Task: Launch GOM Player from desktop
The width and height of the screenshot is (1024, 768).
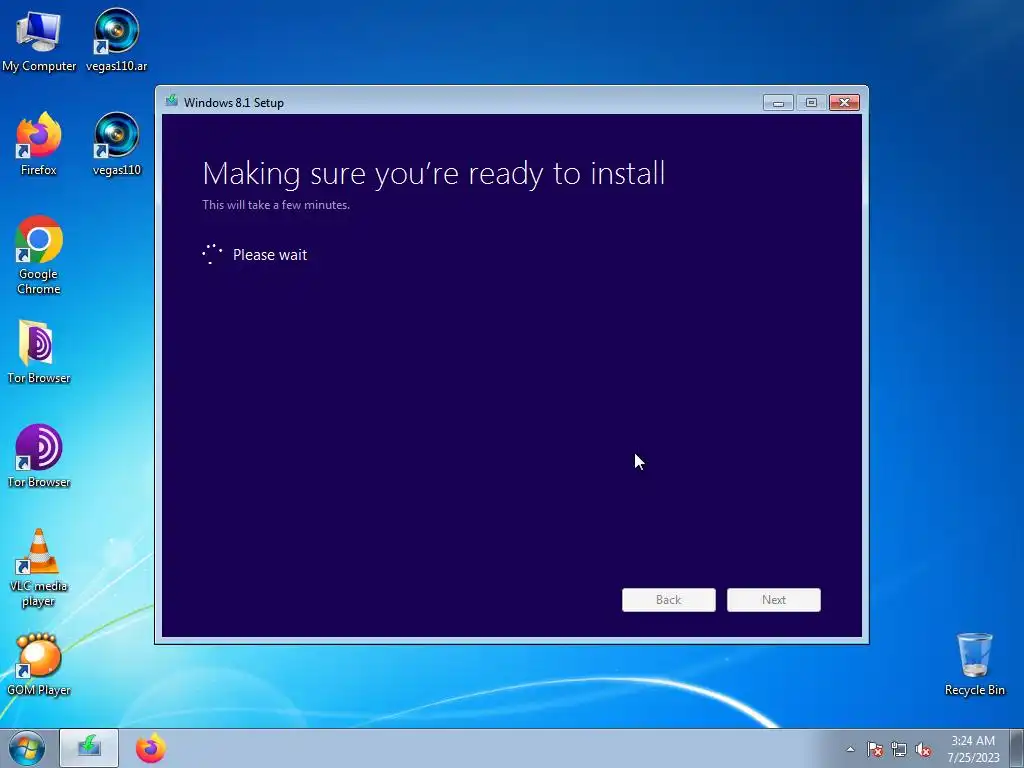Action: coord(39,664)
